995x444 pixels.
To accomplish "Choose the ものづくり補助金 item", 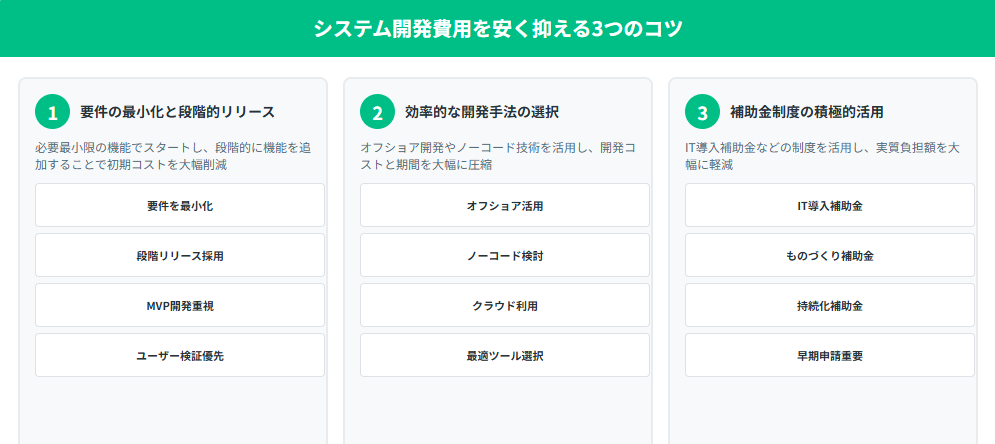I will (x=829, y=255).
